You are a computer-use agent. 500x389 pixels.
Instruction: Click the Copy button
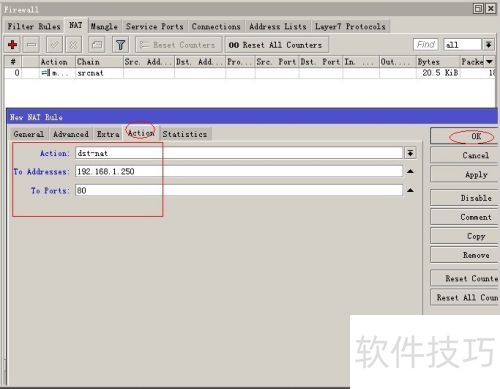[x=465, y=236]
